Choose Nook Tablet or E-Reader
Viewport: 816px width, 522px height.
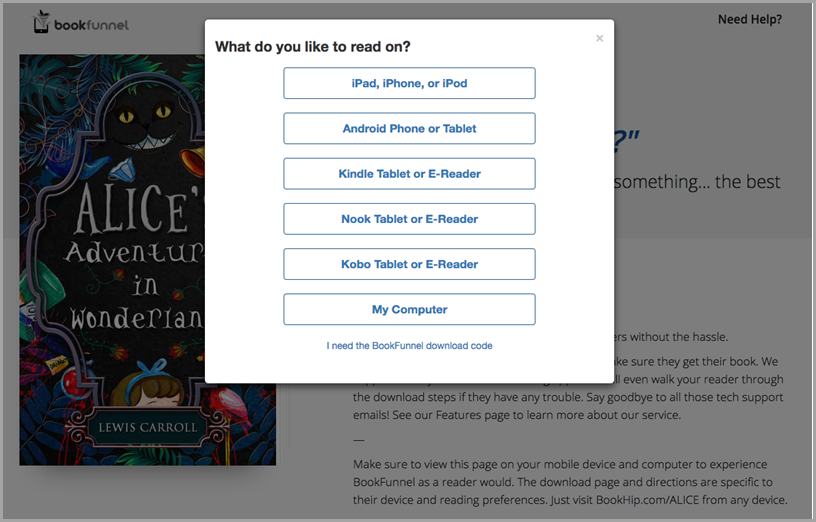point(409,219)
